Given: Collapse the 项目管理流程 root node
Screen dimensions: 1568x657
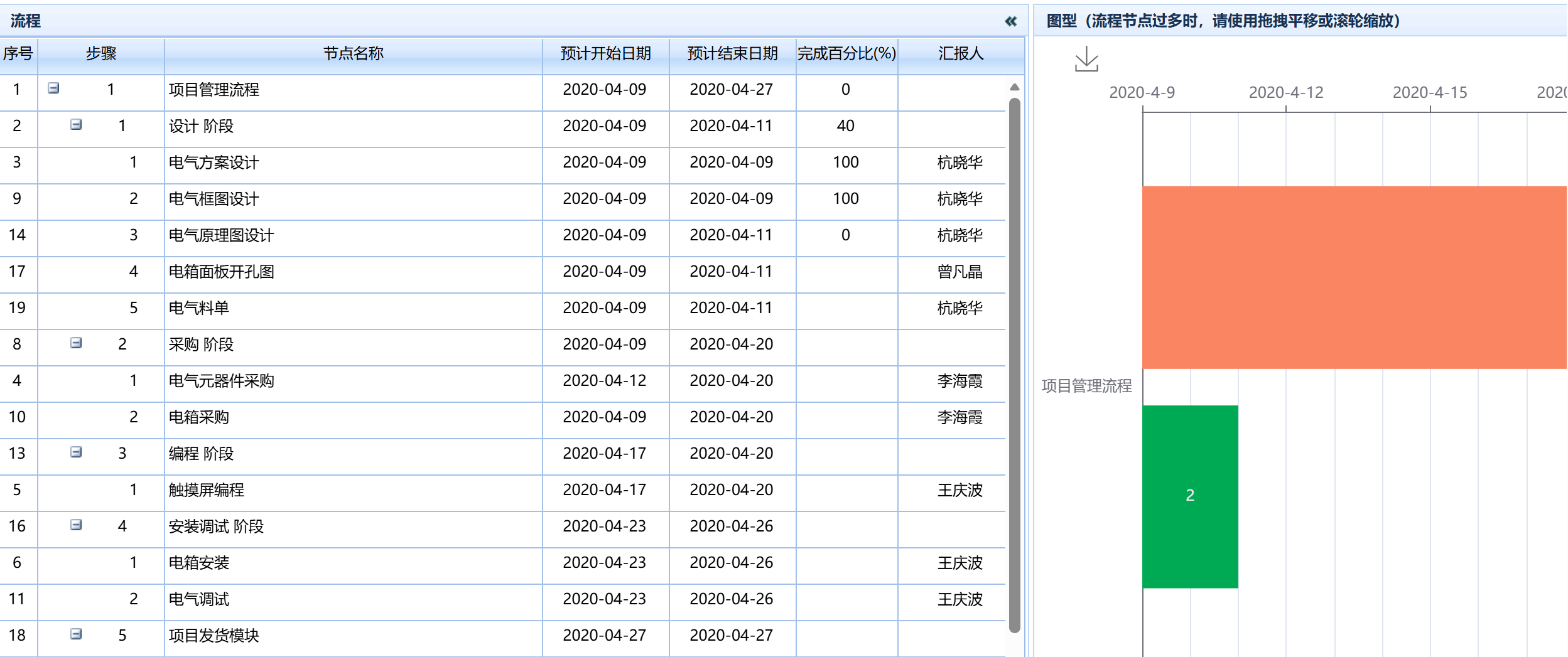Looking at the screenshot, I should click(54, 88).
